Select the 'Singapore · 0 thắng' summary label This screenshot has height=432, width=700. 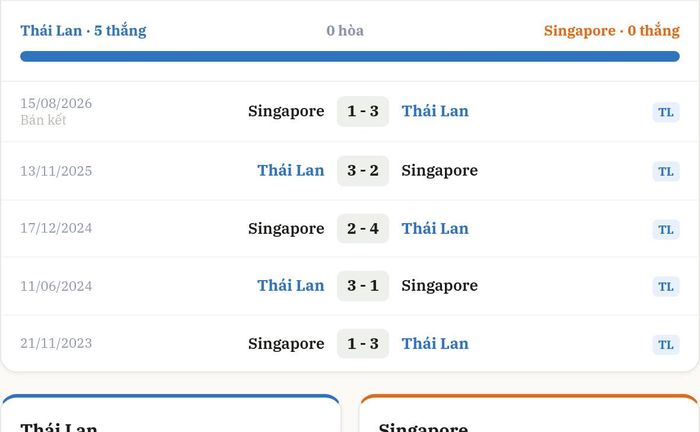[612, 31]
